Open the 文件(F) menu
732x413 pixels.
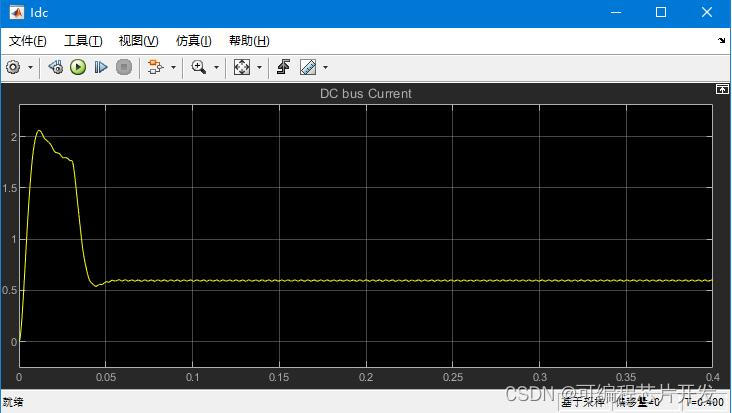point(28,41)
